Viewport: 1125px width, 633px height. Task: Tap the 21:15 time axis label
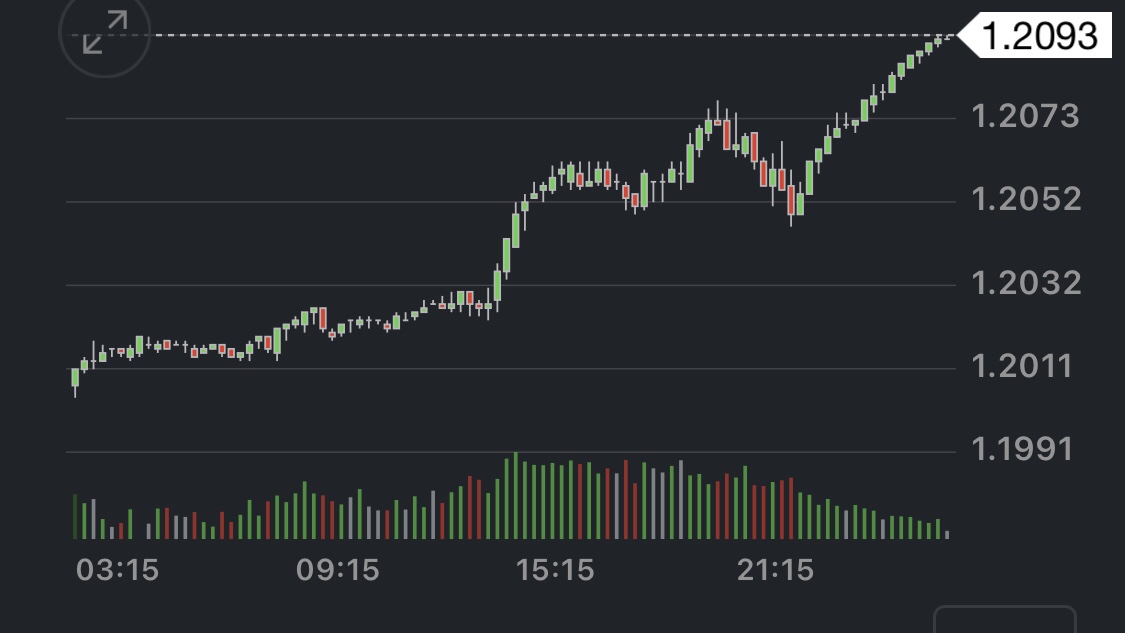tap(775, 571)
